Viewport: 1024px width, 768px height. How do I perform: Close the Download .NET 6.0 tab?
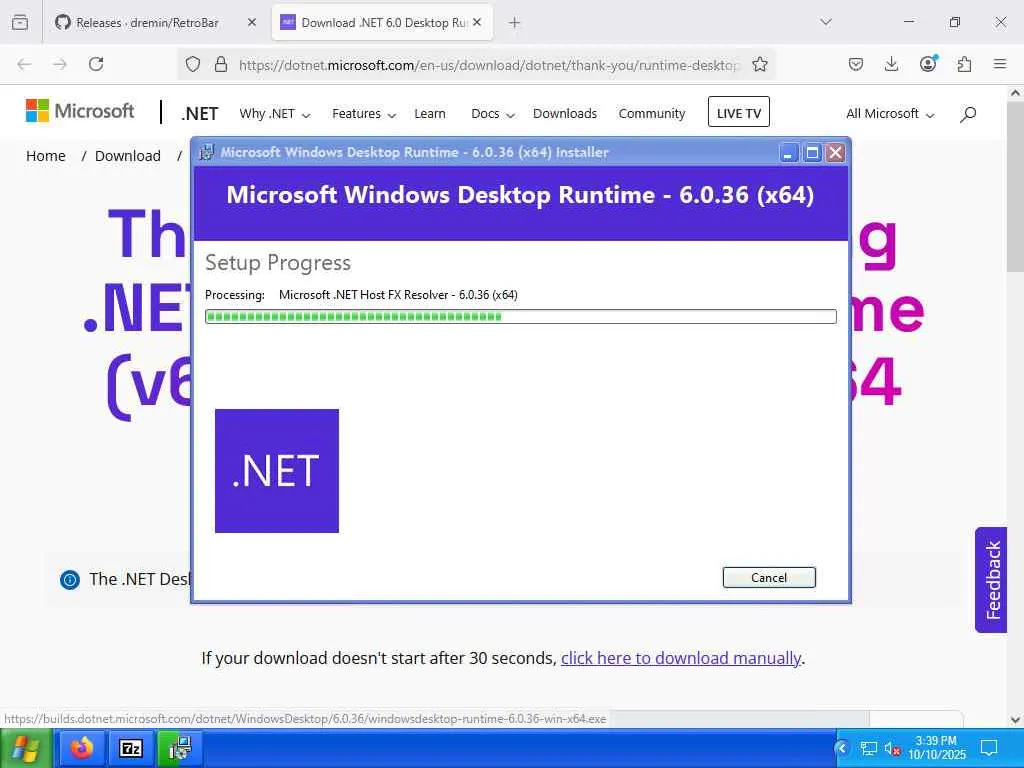pyautogui.click(x=477, y=22)
